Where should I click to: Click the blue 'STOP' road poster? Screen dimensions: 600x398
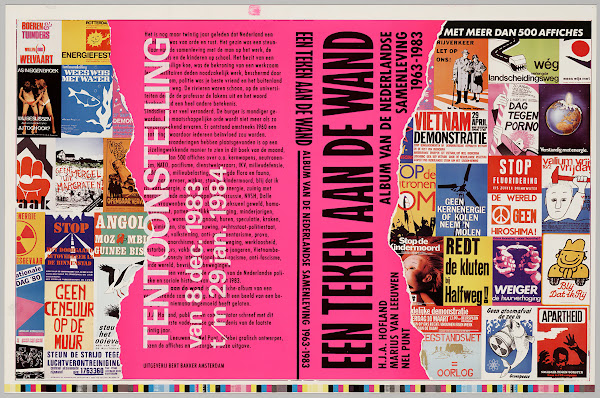(x=69, y=247)
